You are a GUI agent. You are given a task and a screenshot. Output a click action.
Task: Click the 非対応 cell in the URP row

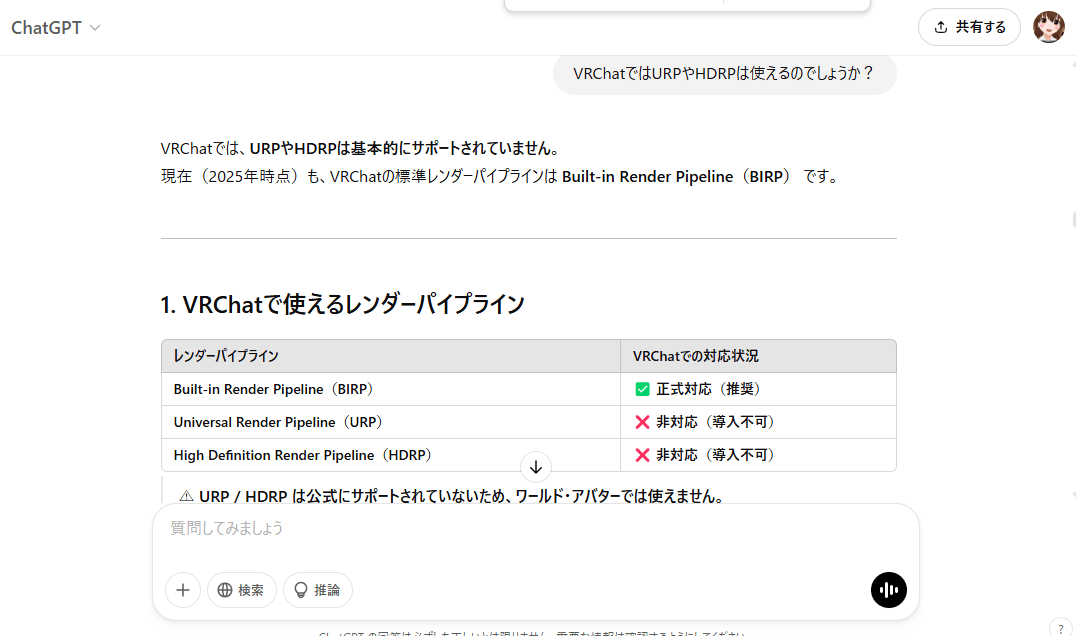pyautogui.click(x=758, y=422)
